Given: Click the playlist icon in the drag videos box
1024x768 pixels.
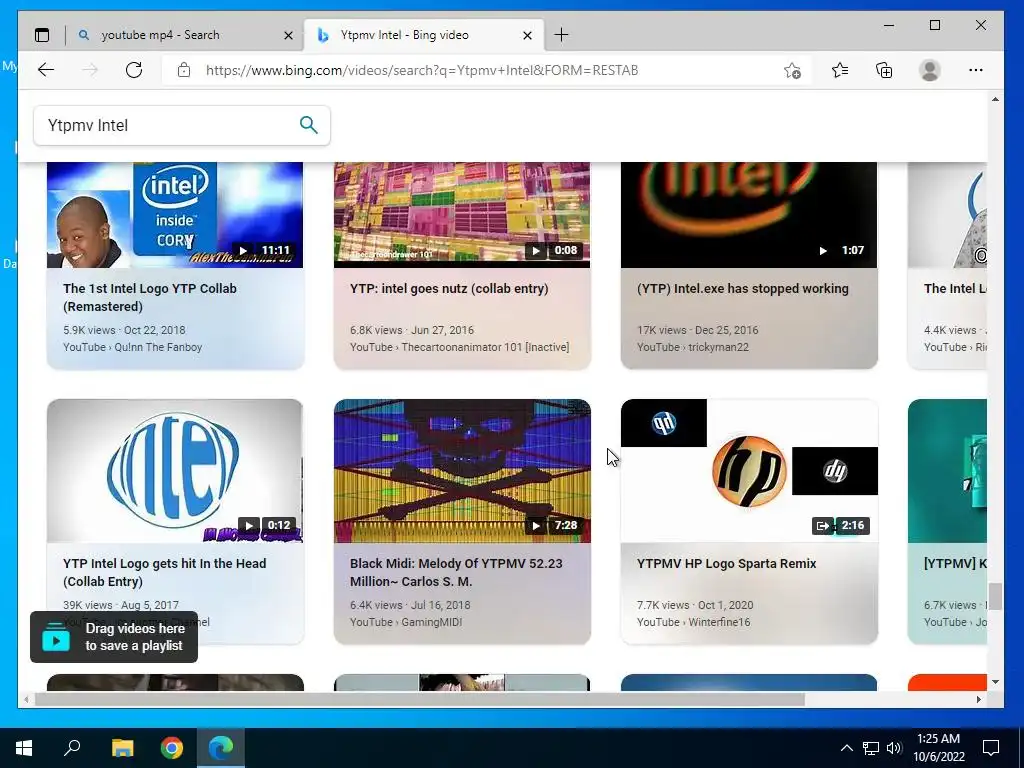Looking at the screenshot, I should coord(56,637).
